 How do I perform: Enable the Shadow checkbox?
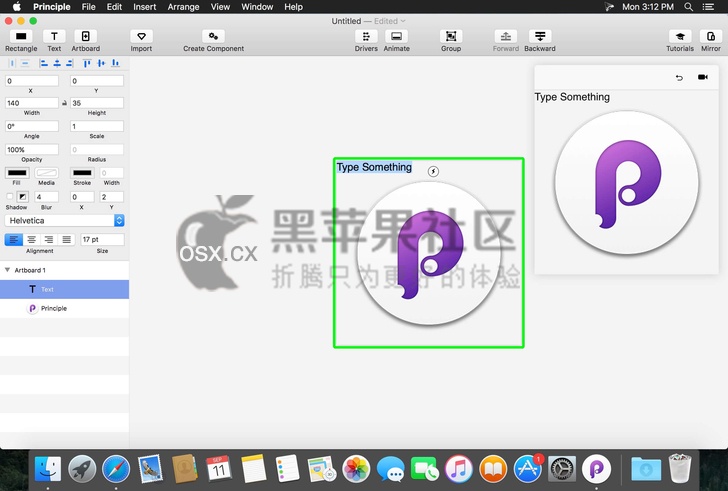click(9, 196)
